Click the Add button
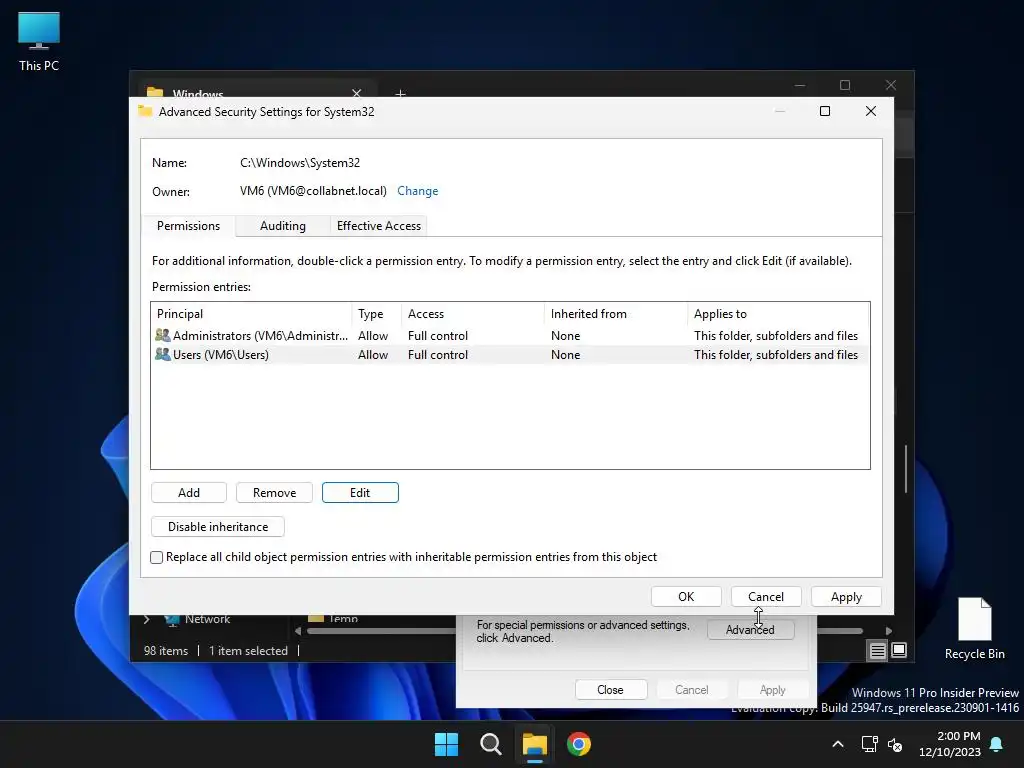 189,492
